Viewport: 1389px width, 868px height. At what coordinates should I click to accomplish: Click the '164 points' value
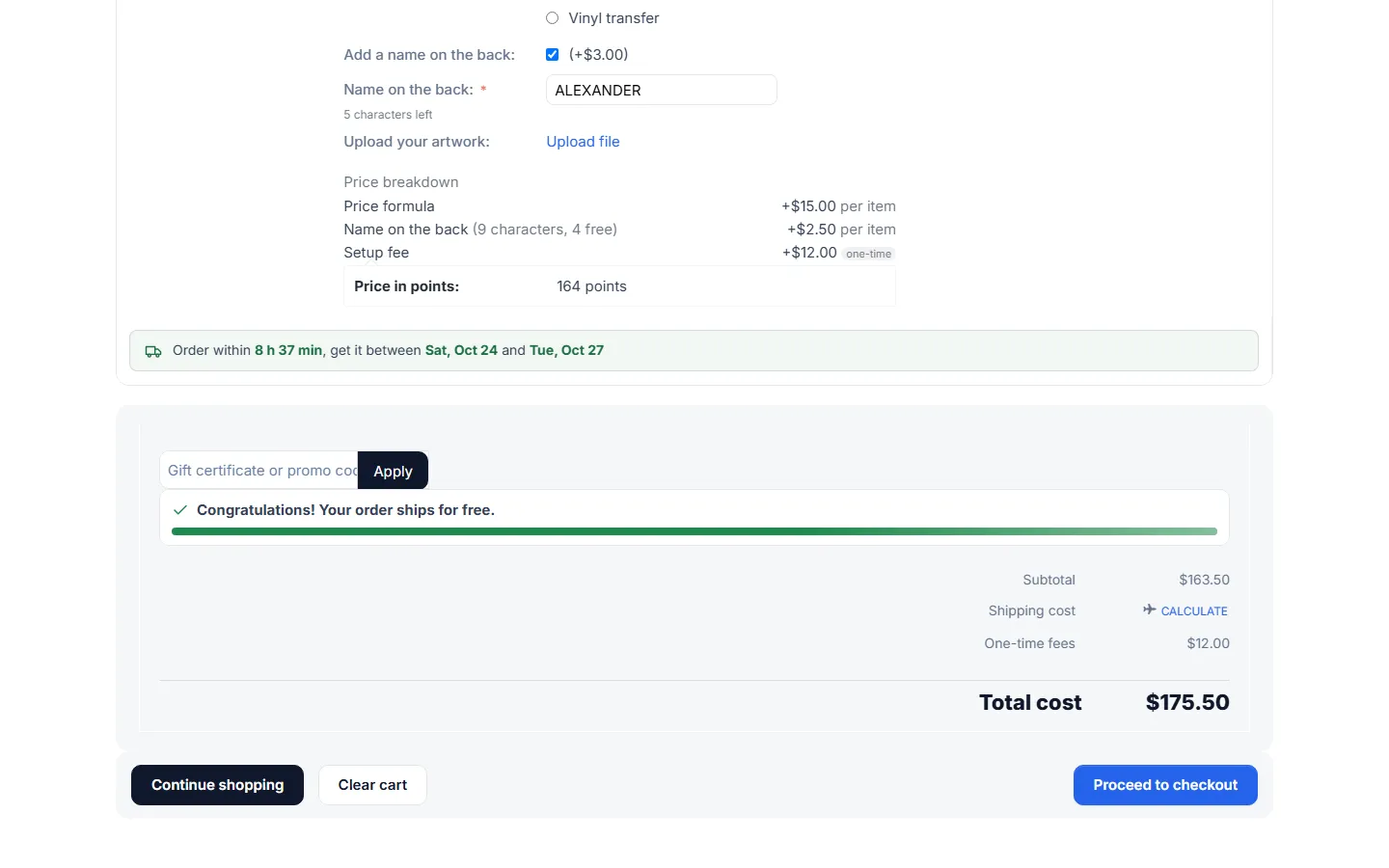click(x=591, y=286)
